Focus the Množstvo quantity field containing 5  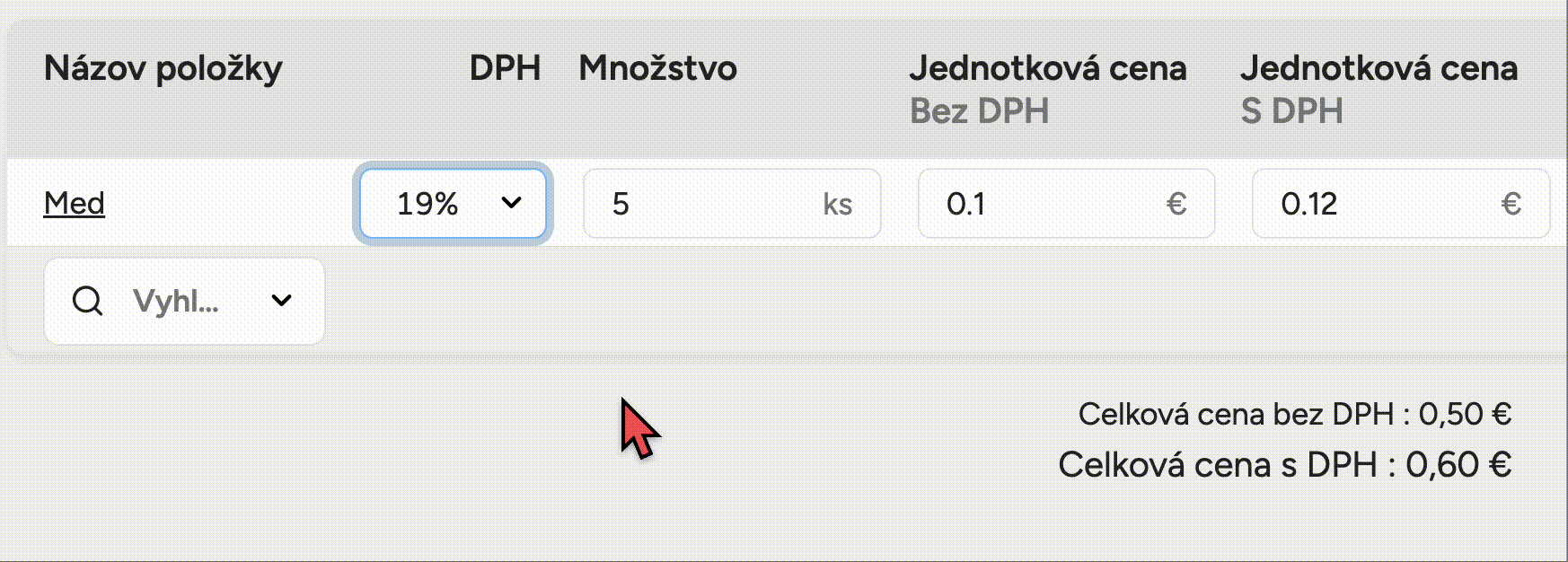(700, 204)
